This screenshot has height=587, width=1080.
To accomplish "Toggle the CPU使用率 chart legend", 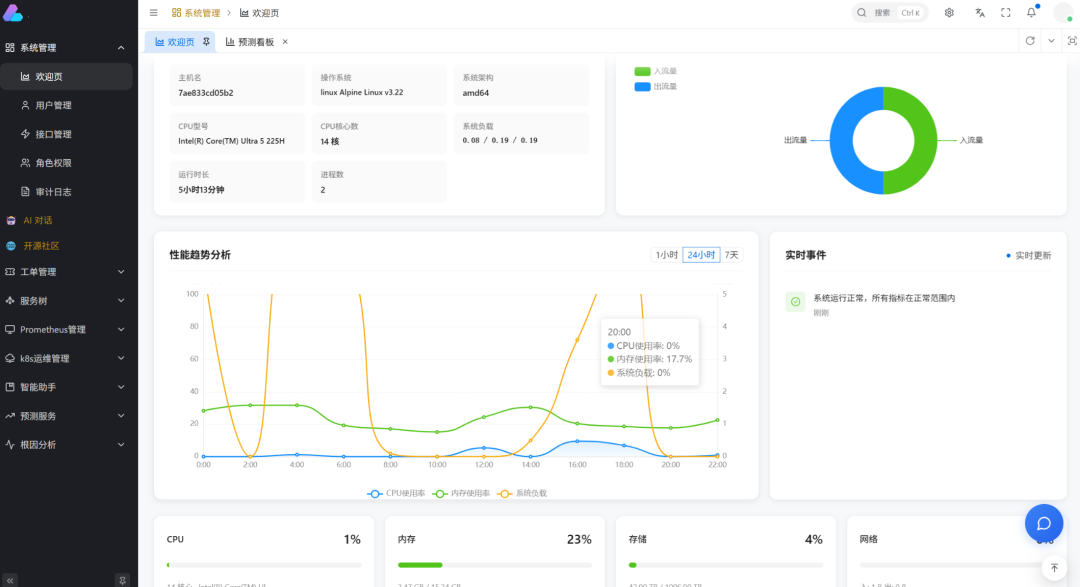I will pos(396,493).
